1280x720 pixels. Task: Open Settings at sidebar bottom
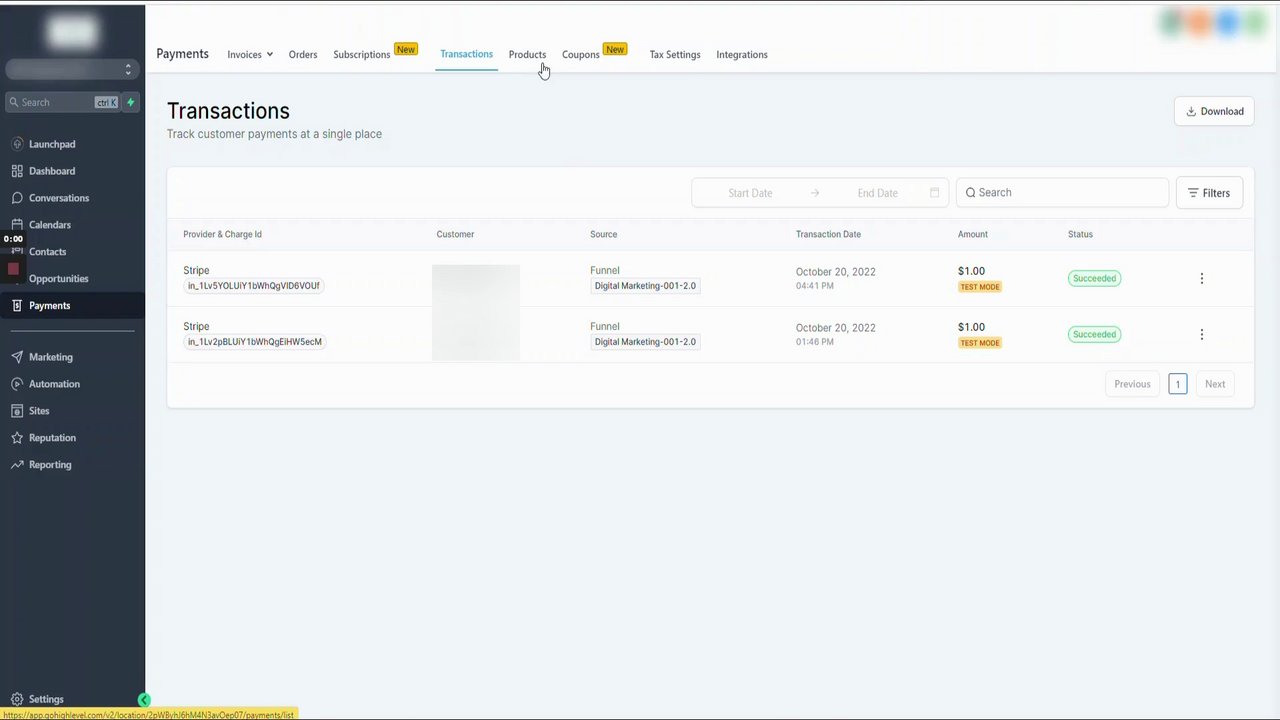click(x=46, y=699)
